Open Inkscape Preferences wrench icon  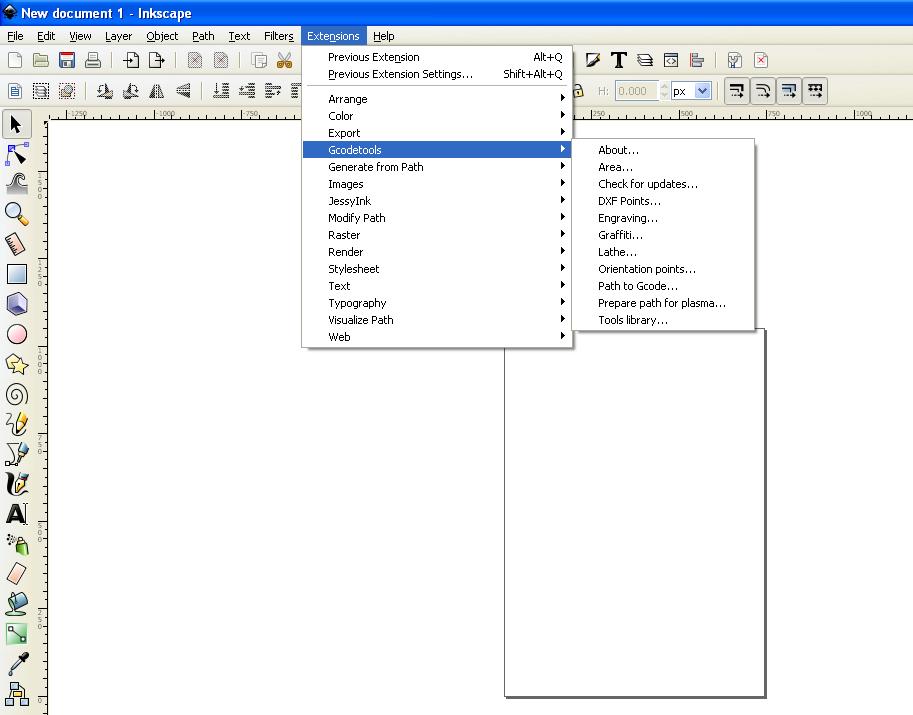(x=735, y=60)
